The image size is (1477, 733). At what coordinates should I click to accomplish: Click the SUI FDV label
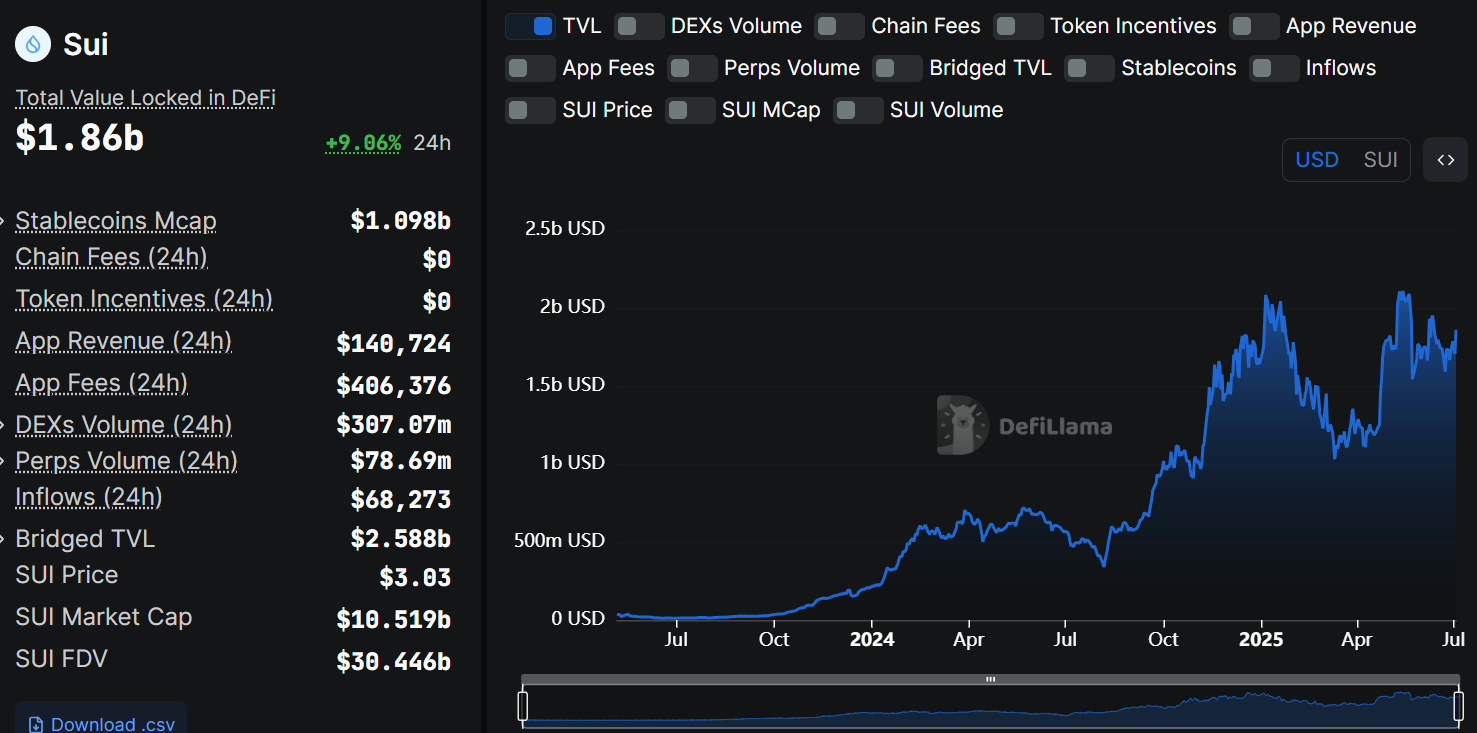click(61, 659)
